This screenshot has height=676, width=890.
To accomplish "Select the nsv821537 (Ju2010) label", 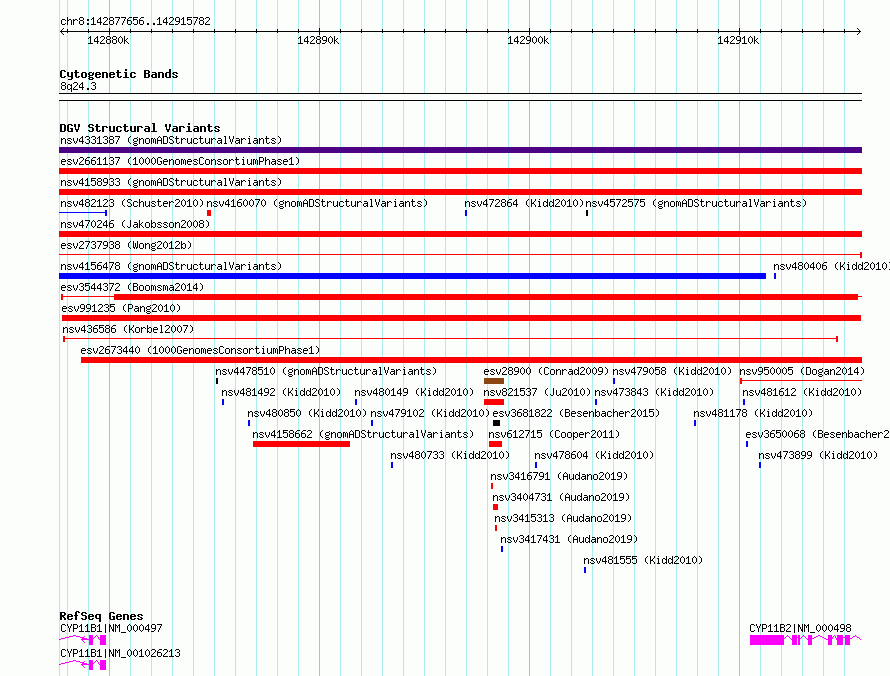I will 537,392.
